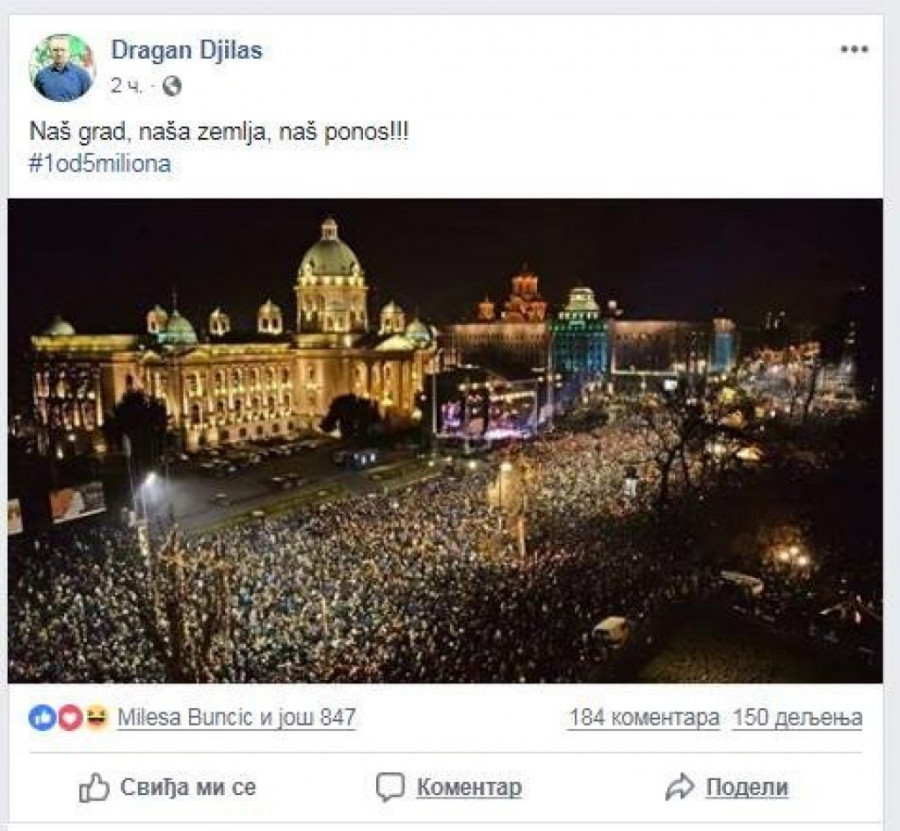Click the thumbs-up icon beside Свиђа ми се
This screenshot has width=900, height=831.
[94, 788]
